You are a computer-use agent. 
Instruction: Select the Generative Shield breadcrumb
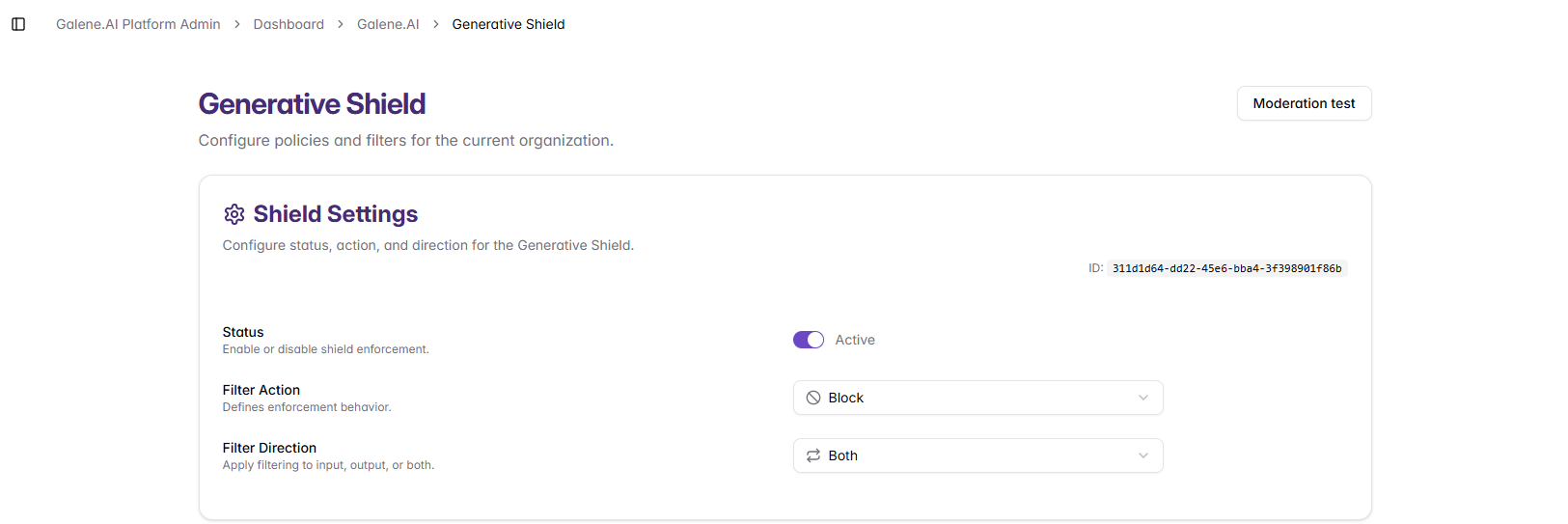point(509,24)
